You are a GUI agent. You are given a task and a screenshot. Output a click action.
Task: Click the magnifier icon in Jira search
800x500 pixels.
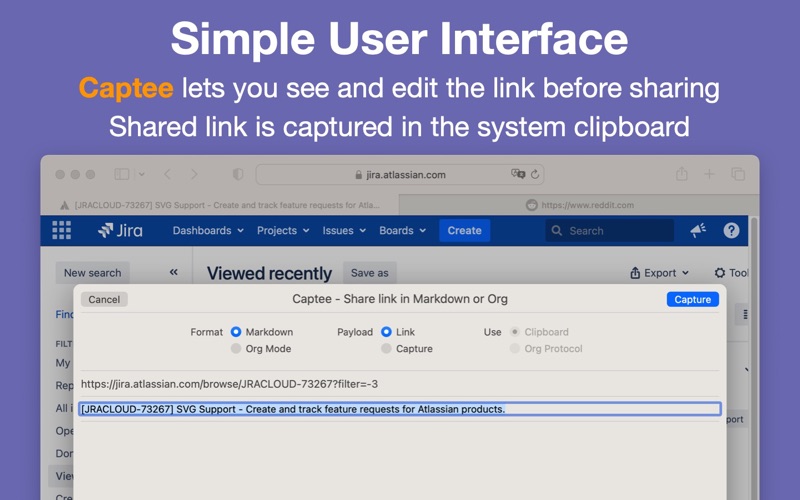[557, 231]
